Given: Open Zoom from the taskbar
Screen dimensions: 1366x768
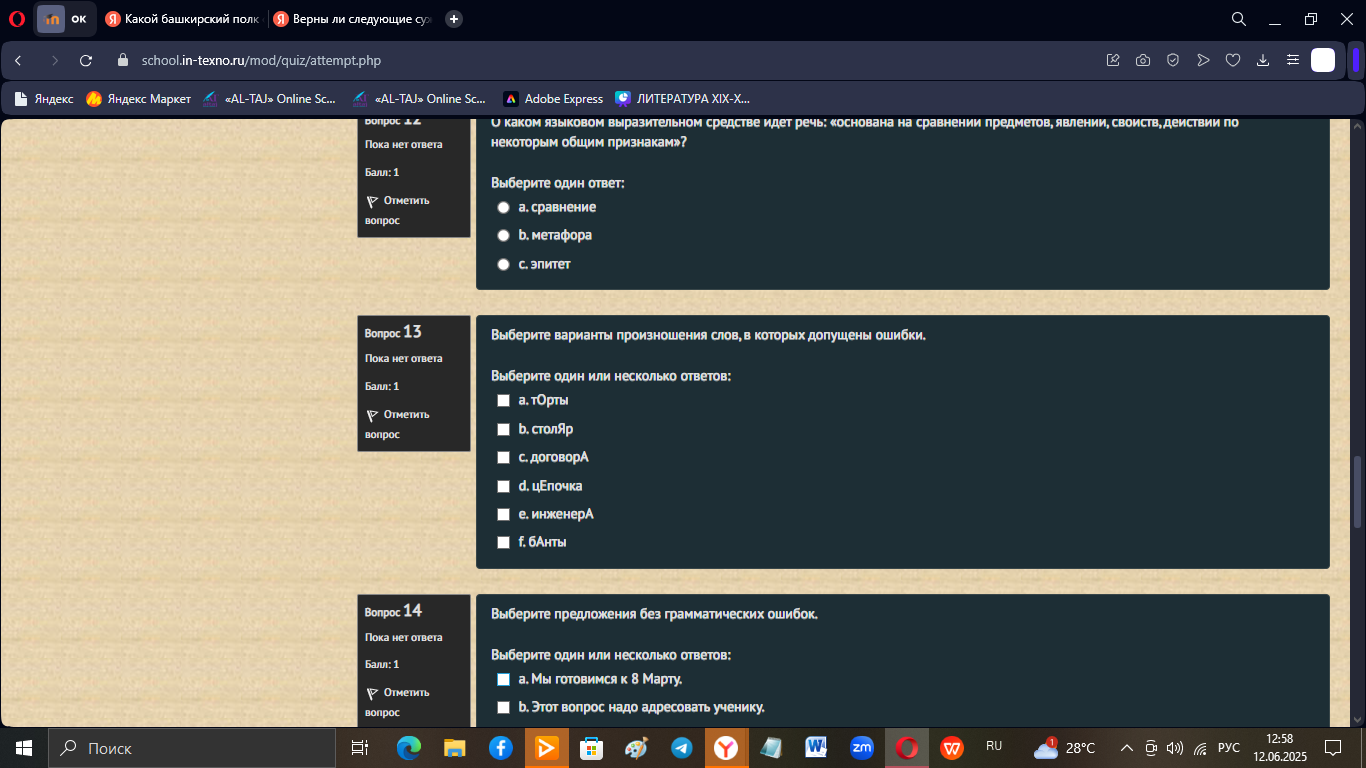Looking at the screenshot, I should (x=861, y=748).
